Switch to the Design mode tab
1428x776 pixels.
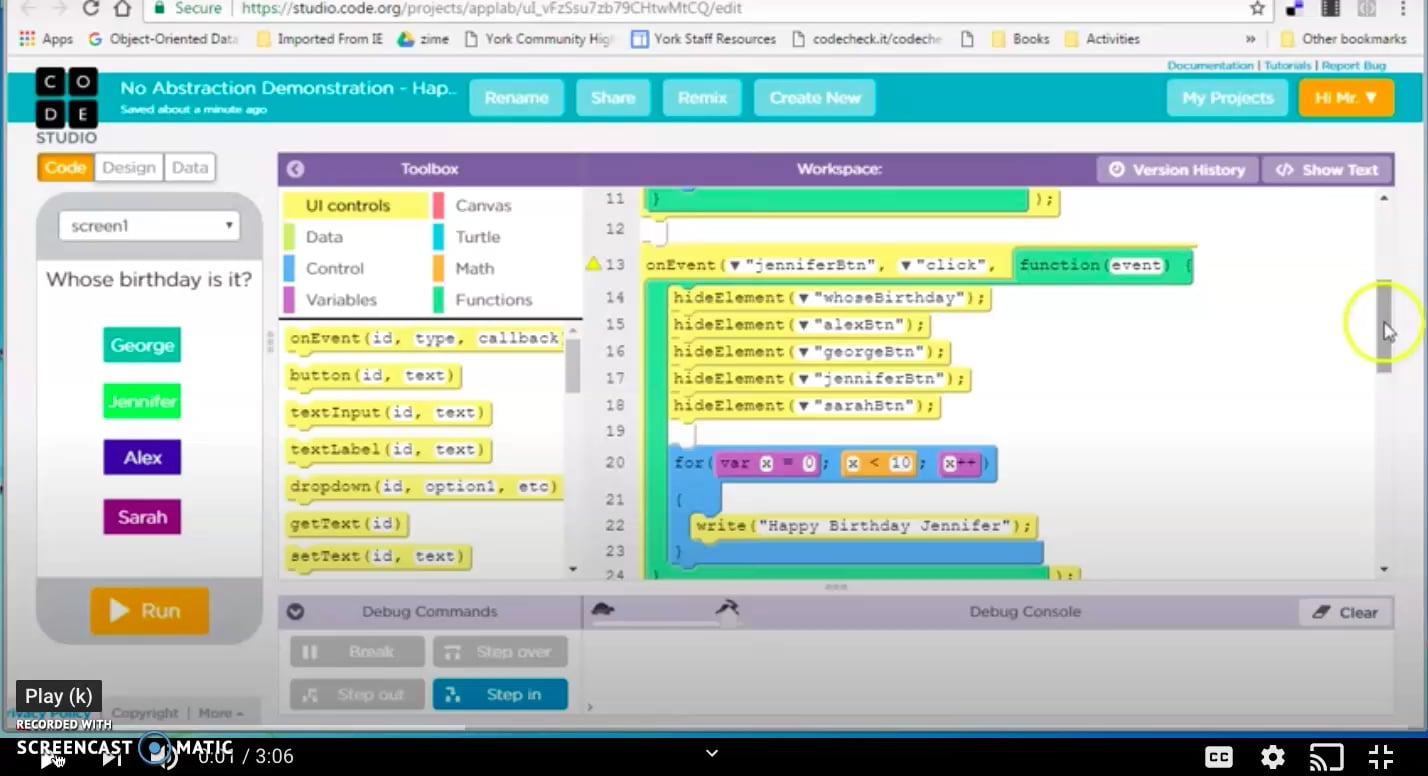coord(129,168)
